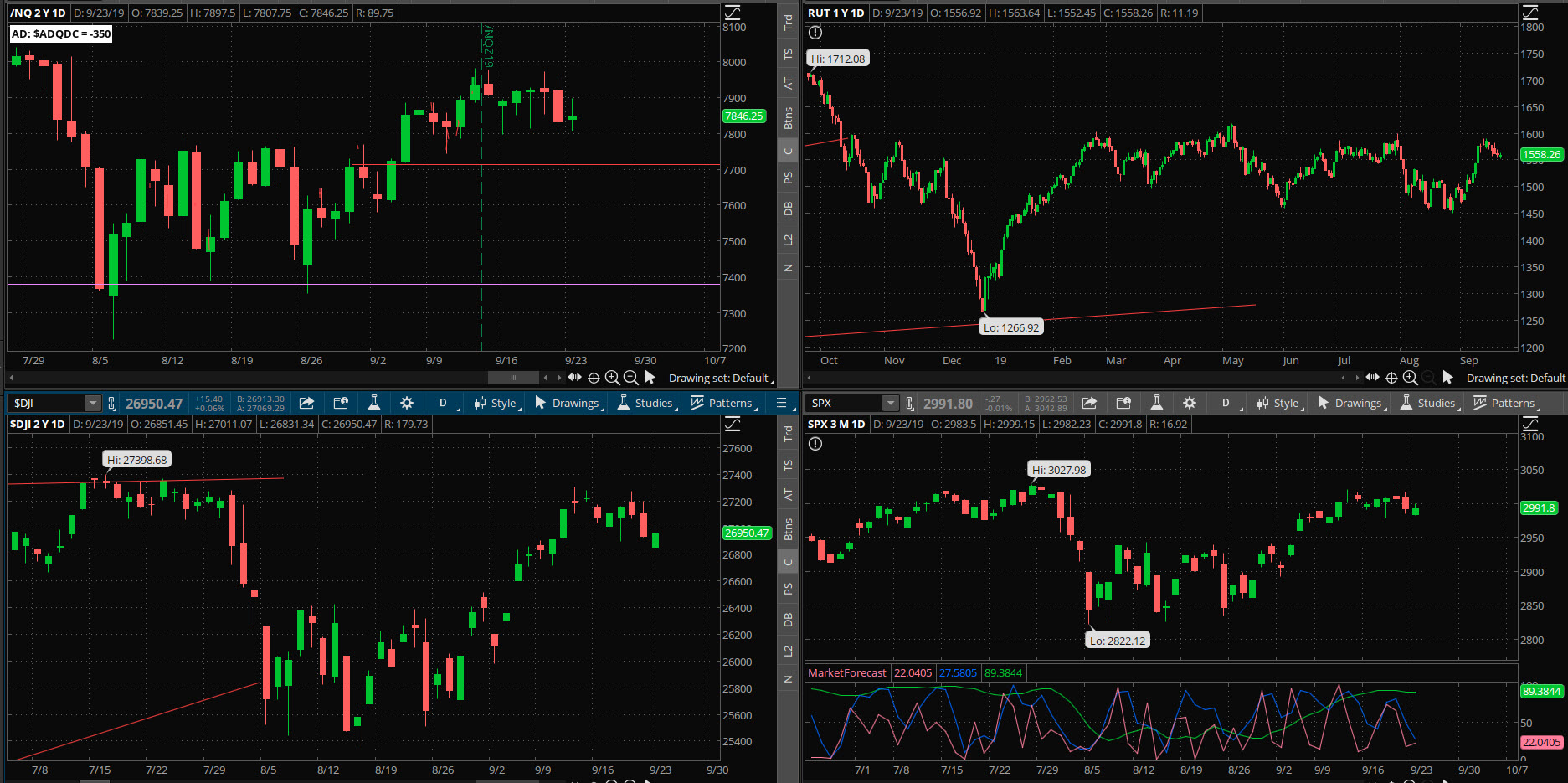This screenshot has width=1568, height=783.
Task: Open the Patterns menu in $DJI toolbar
Action: pyautogui.click(x=724, y=403)
